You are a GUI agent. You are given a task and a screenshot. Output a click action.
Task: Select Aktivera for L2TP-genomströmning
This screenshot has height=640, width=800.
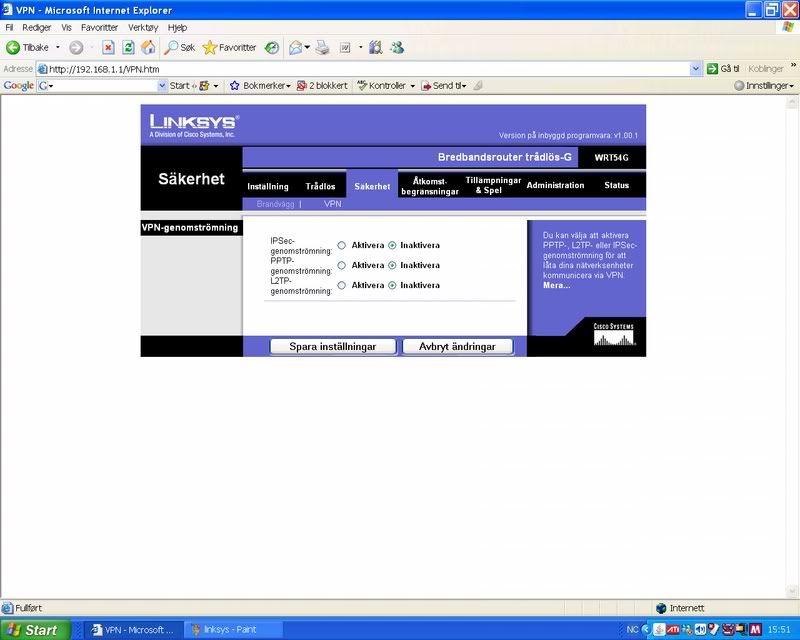point(342,285)
